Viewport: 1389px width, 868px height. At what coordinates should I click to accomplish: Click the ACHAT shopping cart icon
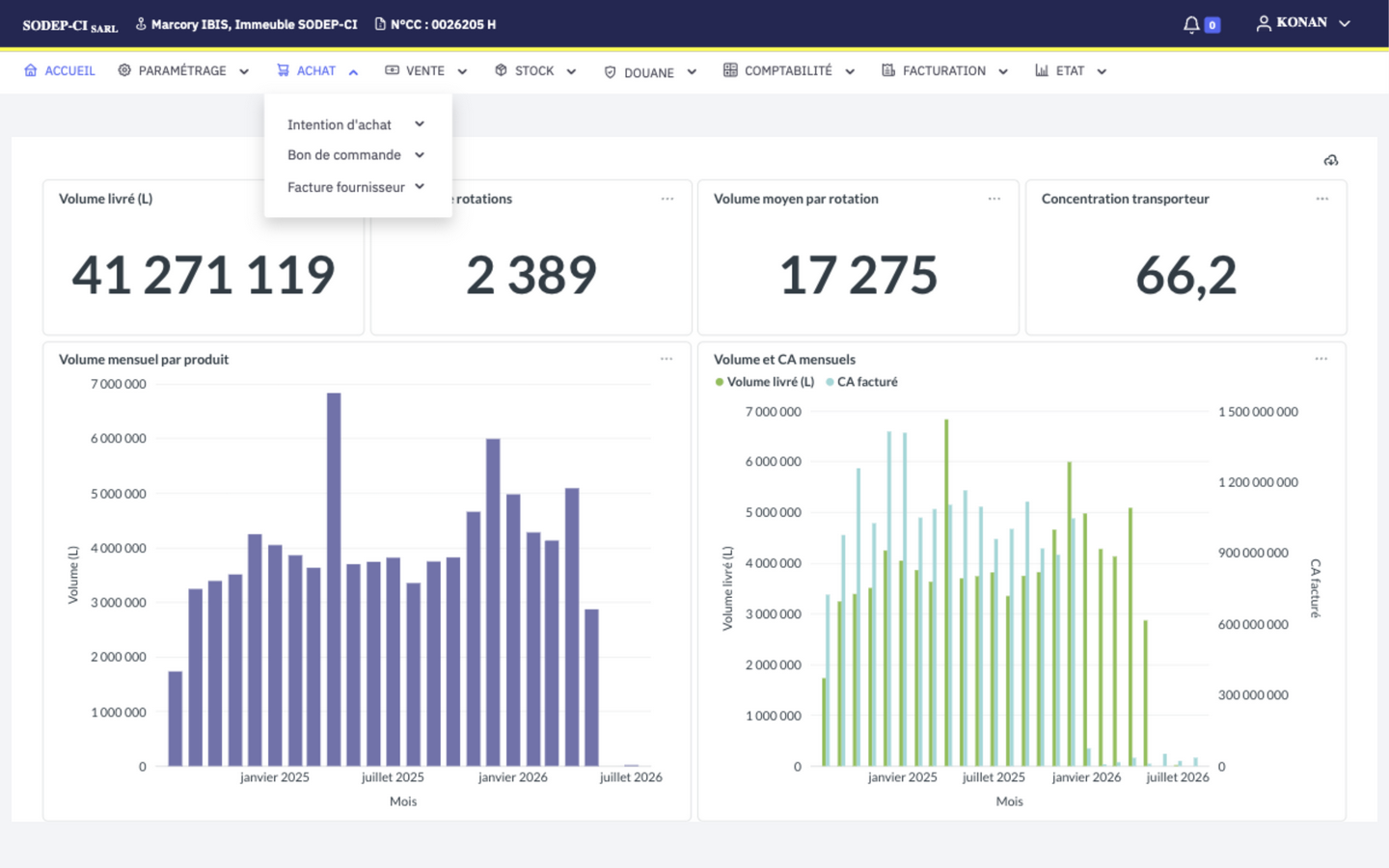(x=283, y=70)
